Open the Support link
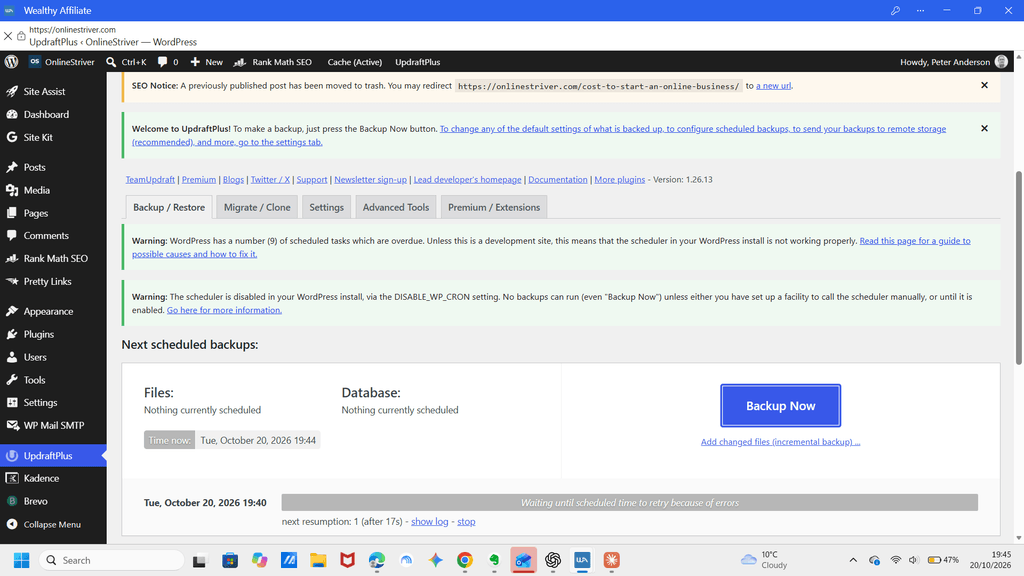Viewport: 1024px width, 576px height. click(x=312, y=179)
